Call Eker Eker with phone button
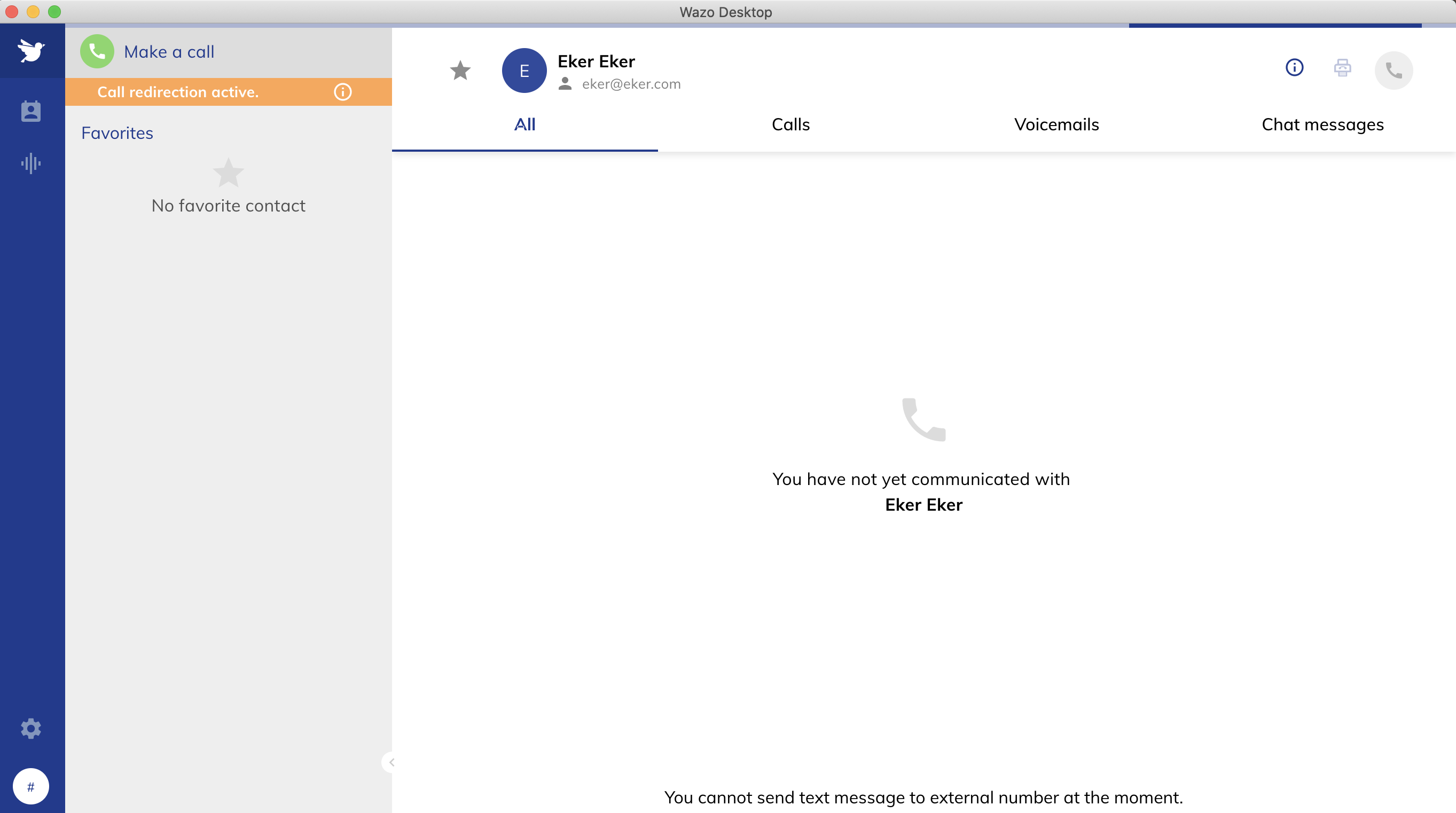Viewport: 1456px width, 813px height. (1394, 71)
